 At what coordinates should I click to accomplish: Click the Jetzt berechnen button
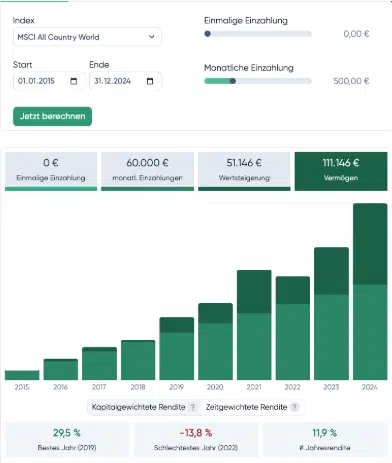52,116
